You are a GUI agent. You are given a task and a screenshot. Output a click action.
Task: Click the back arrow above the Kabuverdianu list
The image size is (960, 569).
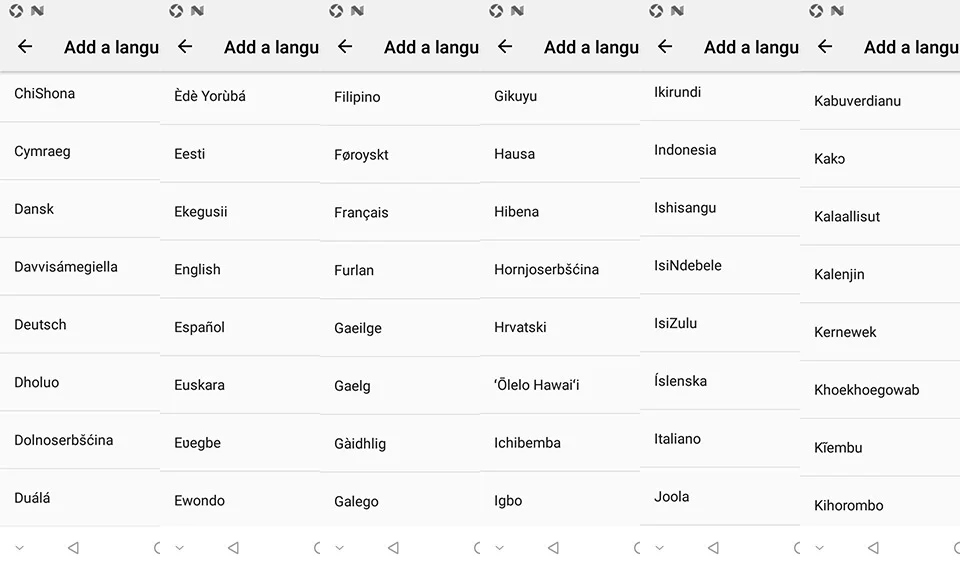coord(825,46)
